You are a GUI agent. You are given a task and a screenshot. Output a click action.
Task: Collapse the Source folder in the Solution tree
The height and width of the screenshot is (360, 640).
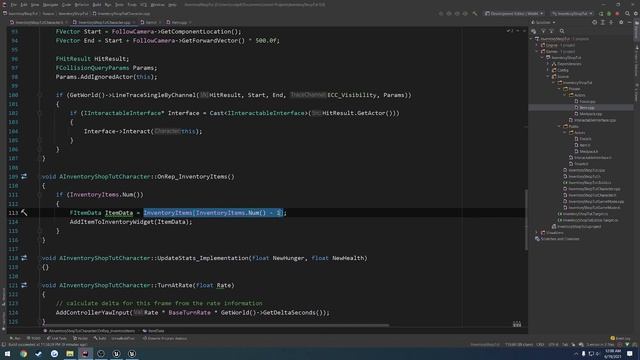(548, 76)
